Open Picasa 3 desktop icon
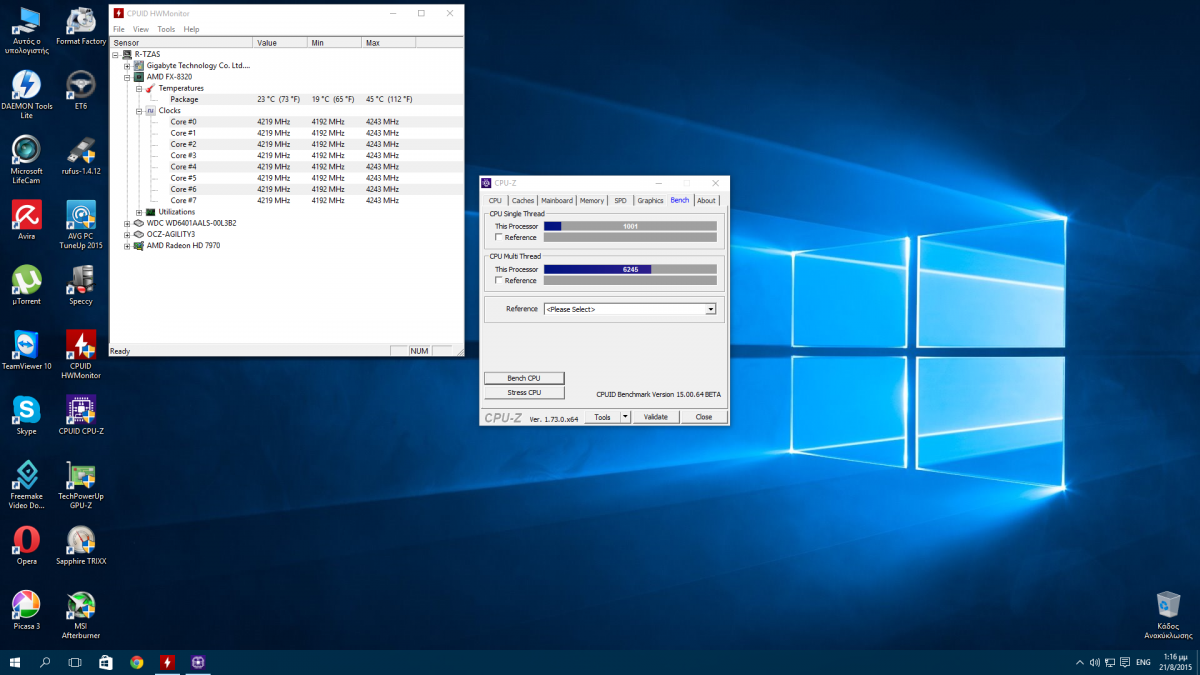The image size is (1200, 675). pyautogui.click(x=27, y=610)
